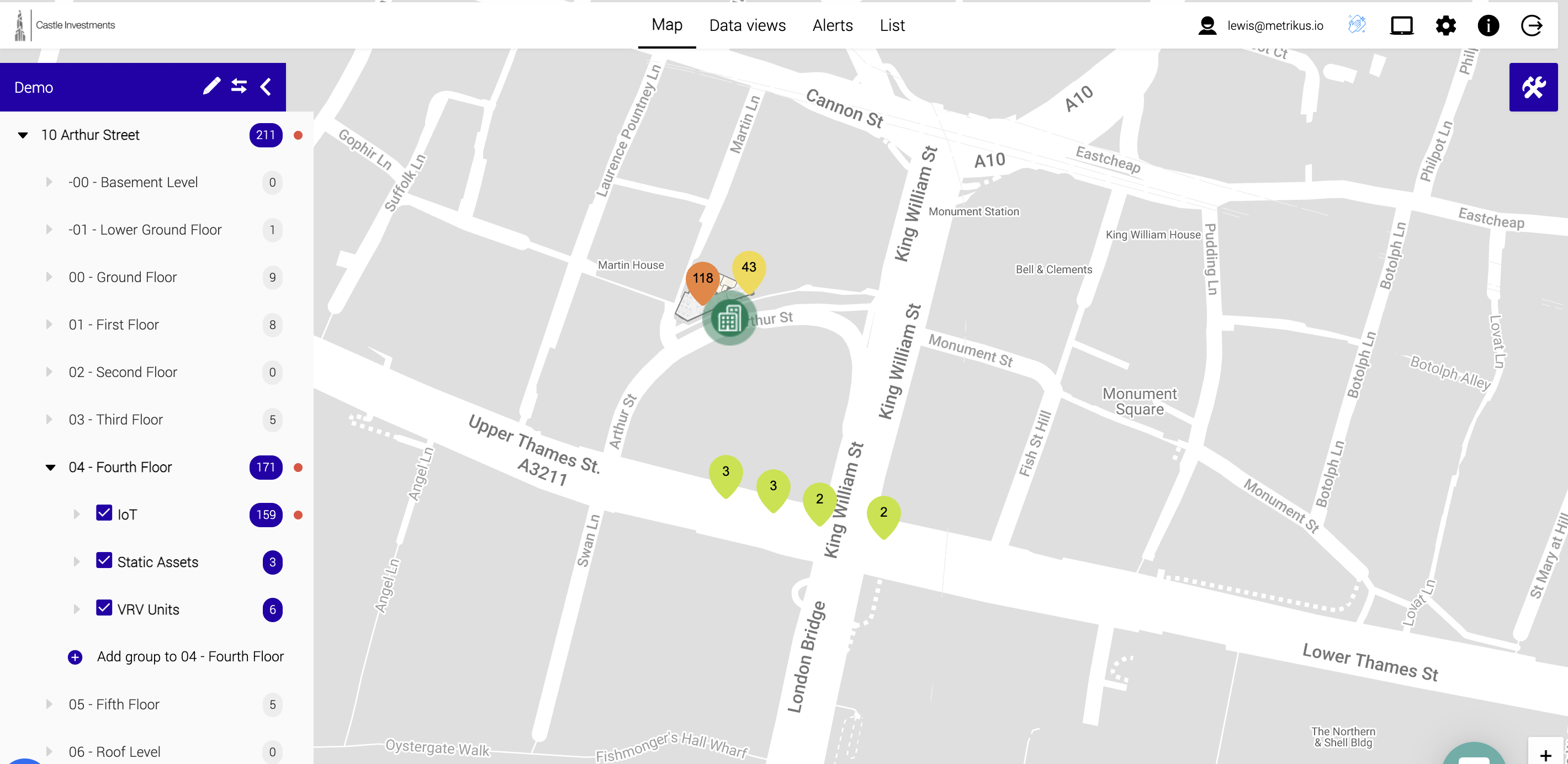Image resolution: width=1568 pixels, height=764 pixels.
Task: Open the info icon
Action: (x=1488, y=25)
